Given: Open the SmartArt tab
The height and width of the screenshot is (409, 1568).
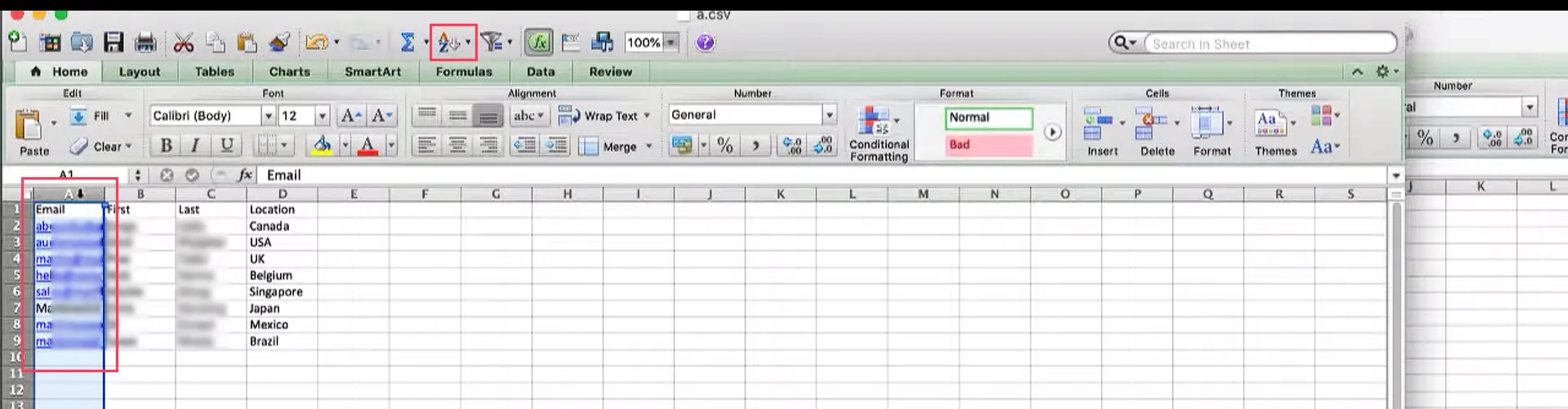Looking at the screenshot, I should (373, 72).
